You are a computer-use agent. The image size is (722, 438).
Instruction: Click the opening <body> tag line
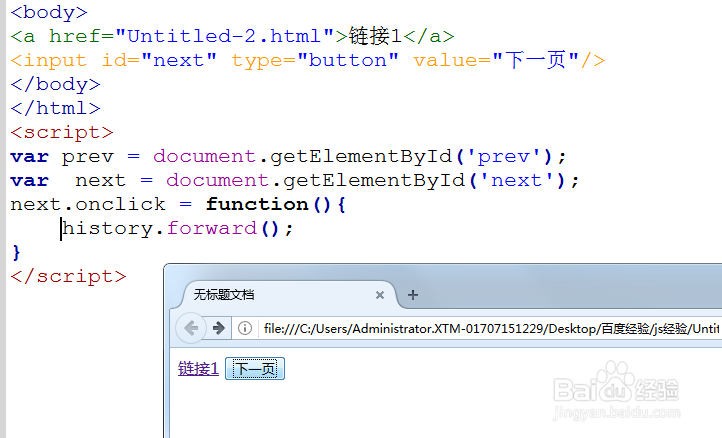pos(49,12)
